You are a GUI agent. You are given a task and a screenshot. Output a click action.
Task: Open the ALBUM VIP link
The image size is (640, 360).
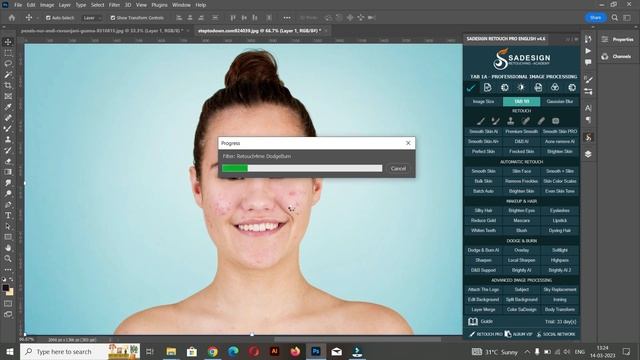(x=519, y=334)
